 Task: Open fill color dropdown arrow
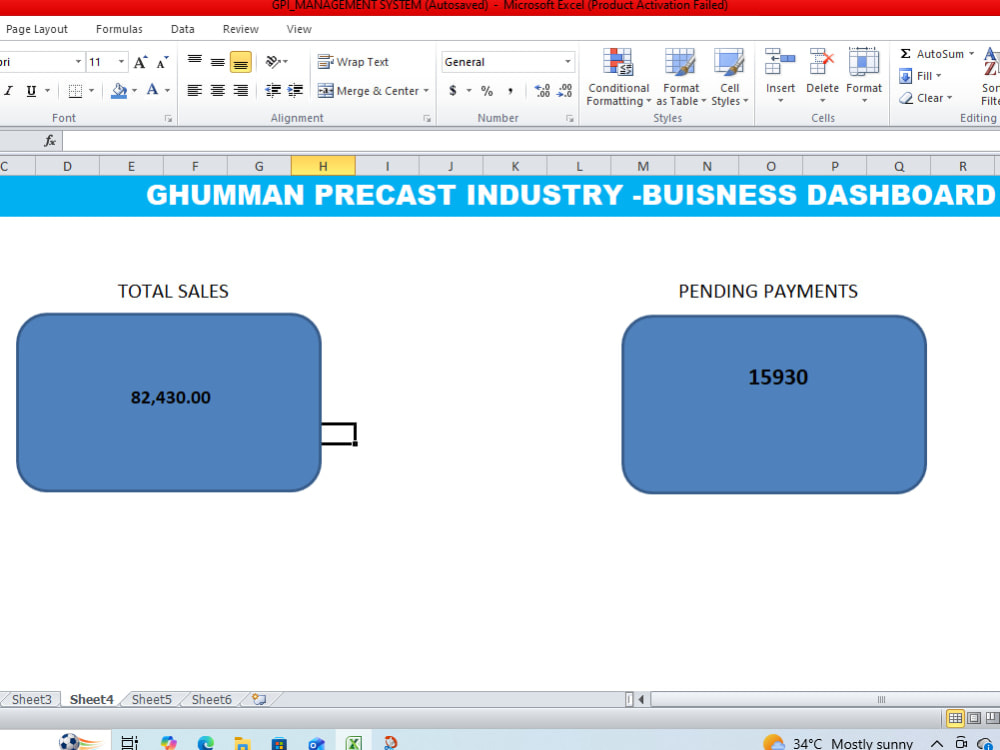[x=134, y=91]
